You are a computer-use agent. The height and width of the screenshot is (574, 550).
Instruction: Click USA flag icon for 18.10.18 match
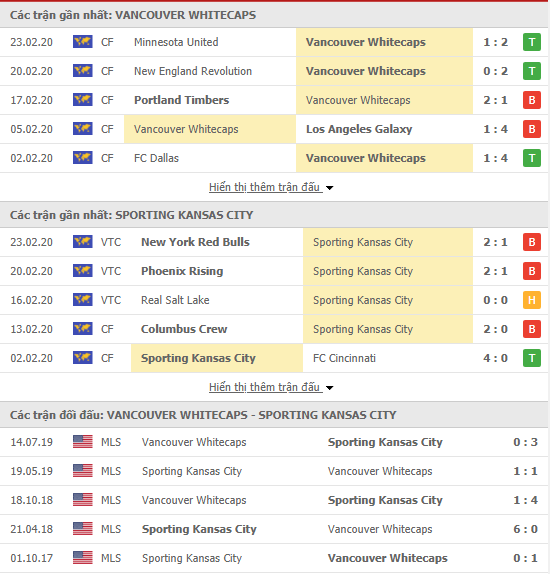tap(82, 500)
